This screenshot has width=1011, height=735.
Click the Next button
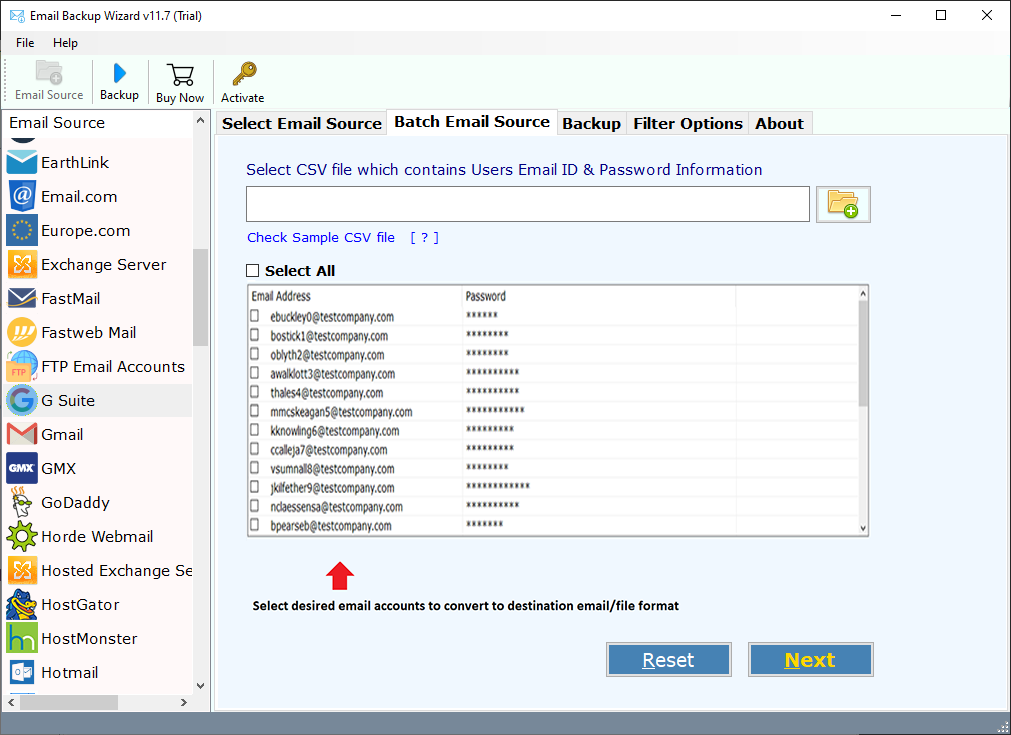click(810, 660)
